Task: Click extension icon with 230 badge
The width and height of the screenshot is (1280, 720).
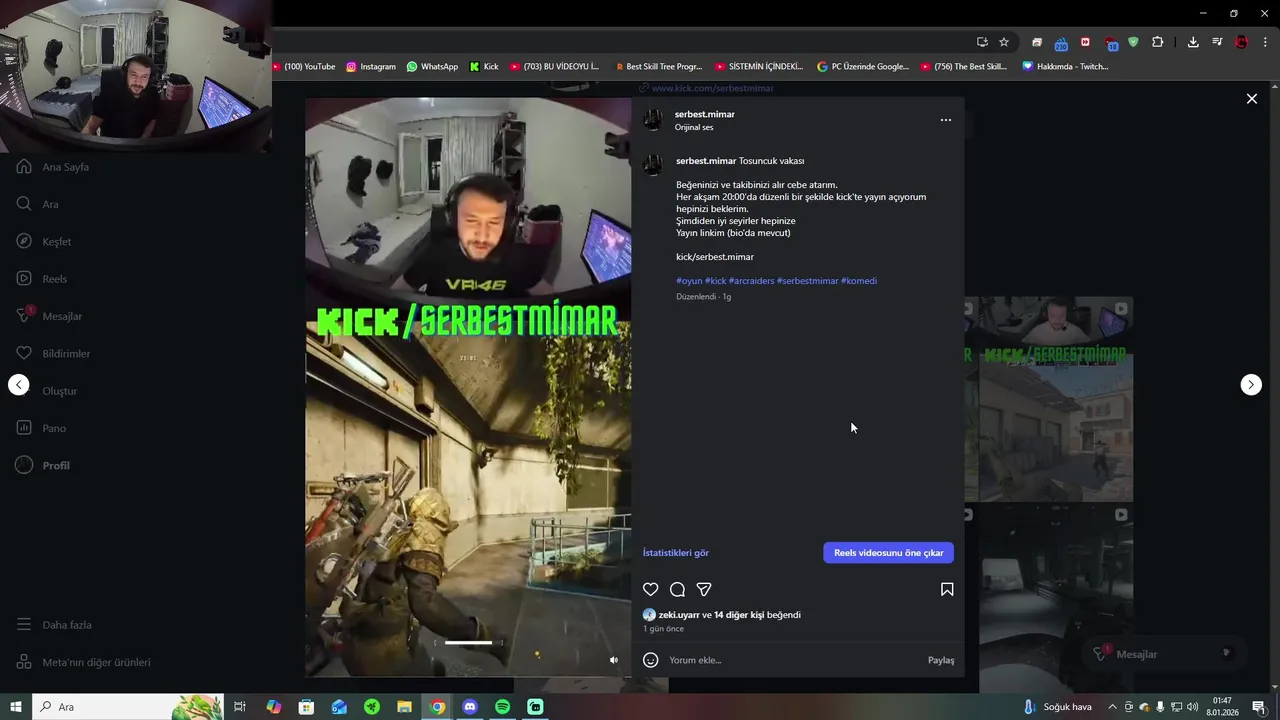Action: click(x=1061, y=43)
